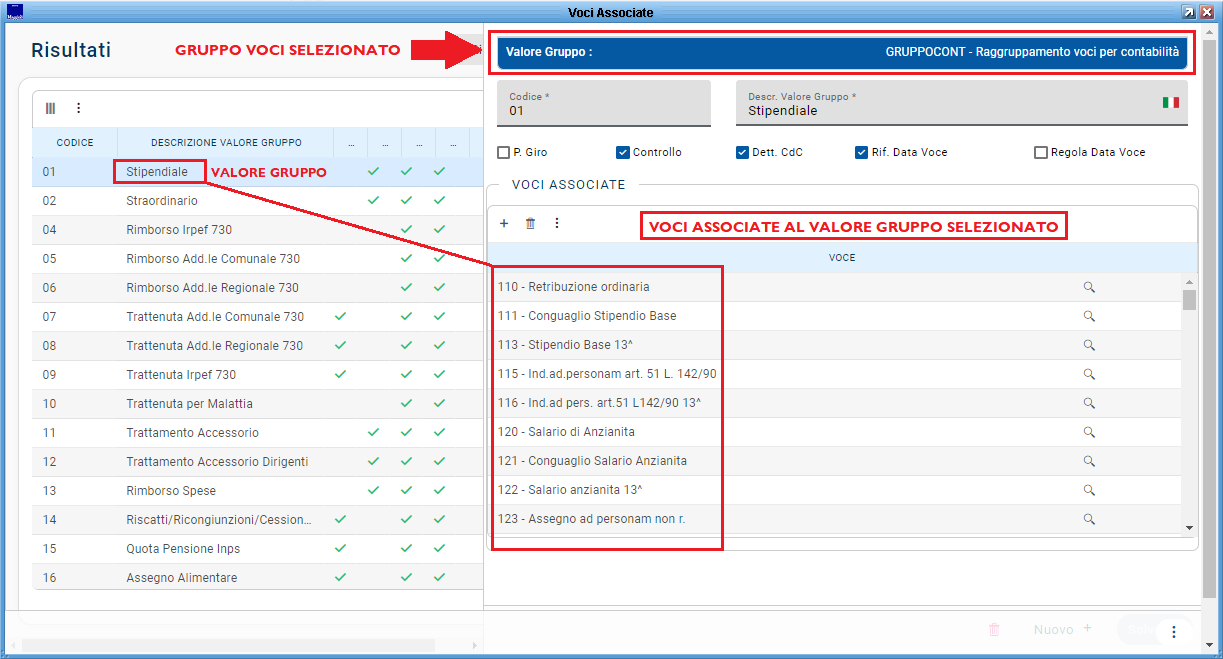
Task: Click voce 111 - Conguaglio Stipendio Base
Action: coord(587,316)
